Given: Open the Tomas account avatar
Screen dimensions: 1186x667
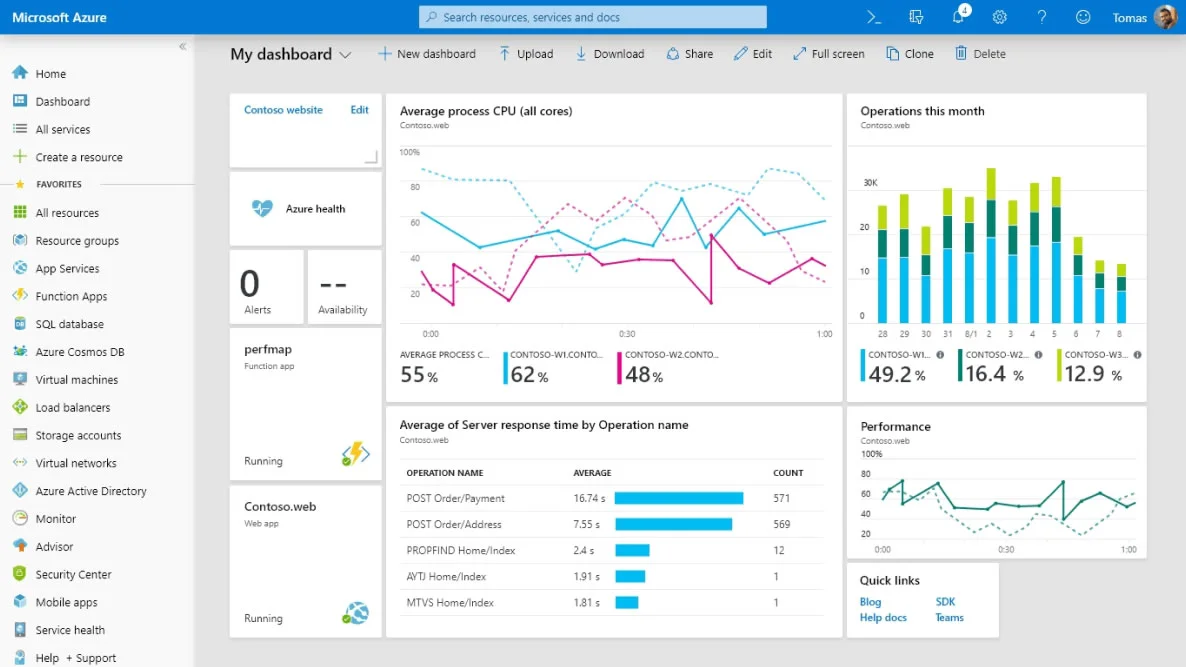Looking at the screenshot, I should pos(1166,17).
